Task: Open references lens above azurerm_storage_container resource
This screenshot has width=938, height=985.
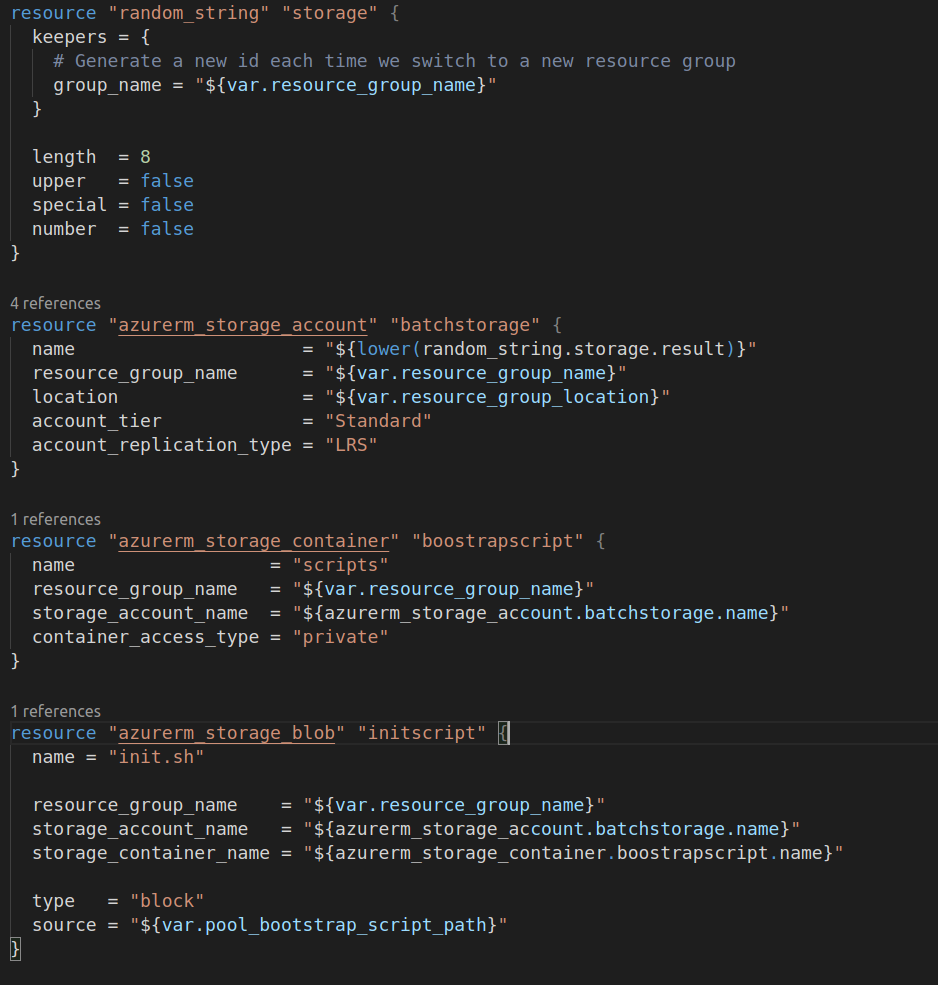Action: pyautogui.click(x=55, y=519)
